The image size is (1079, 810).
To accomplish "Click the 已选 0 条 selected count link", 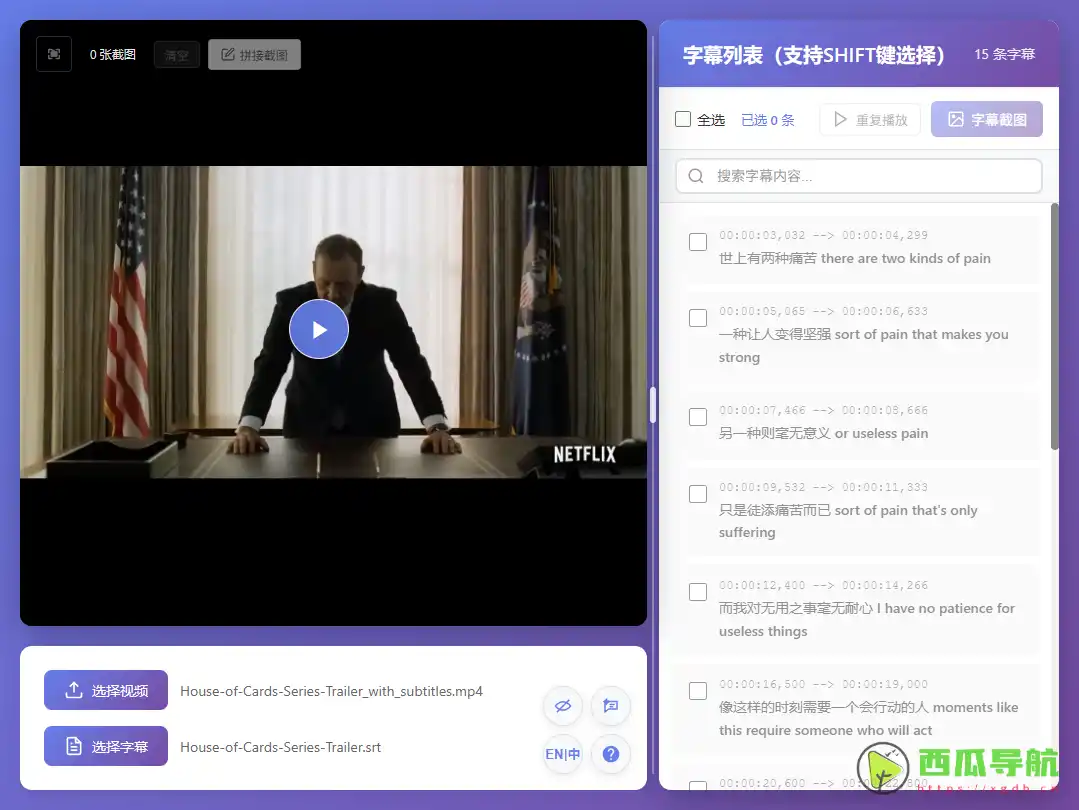I will pyautogui.click(x=767, y=119).
